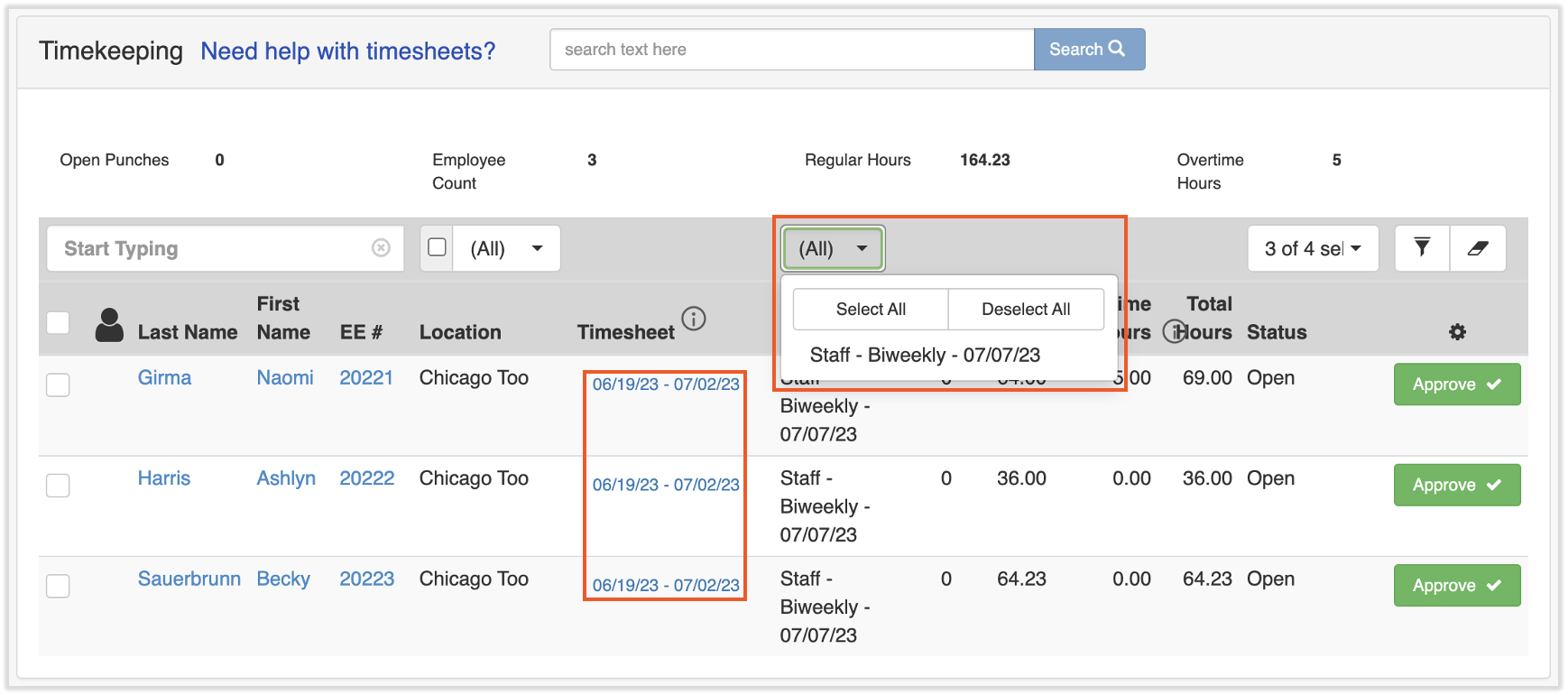
Task: Click into the "search text here" field
Action: tap(791, 50)
